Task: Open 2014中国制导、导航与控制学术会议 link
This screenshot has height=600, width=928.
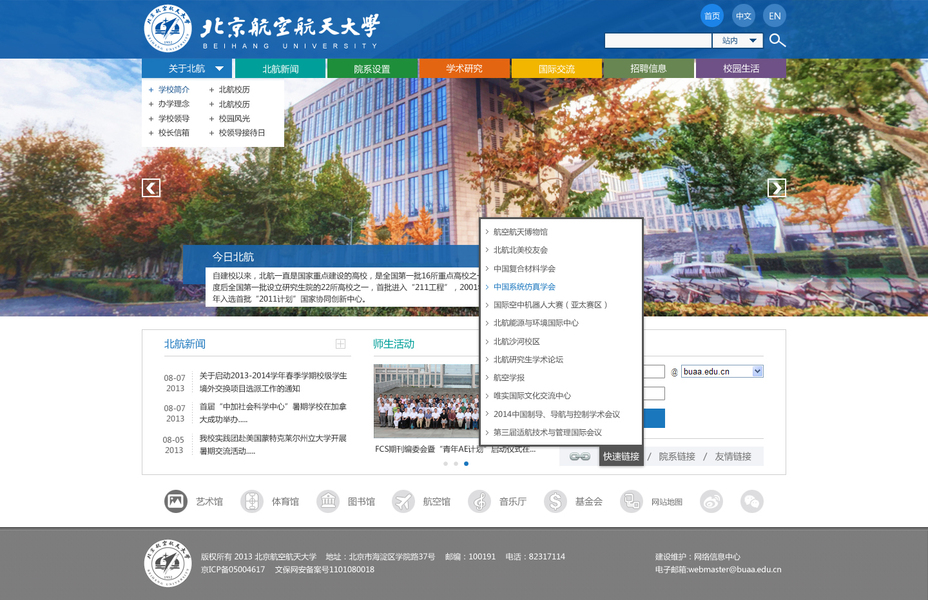Action: pyautogui.click(x=556, y=414)
